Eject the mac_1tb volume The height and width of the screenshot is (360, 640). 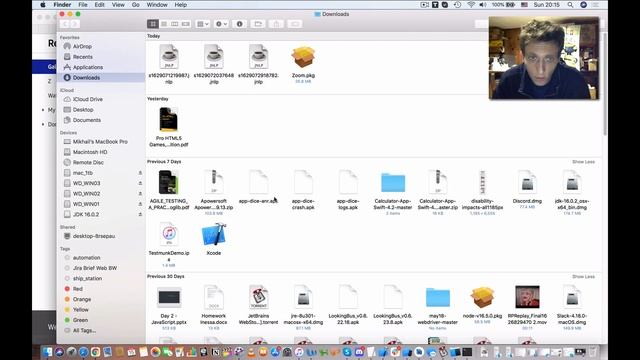point(140,173)
